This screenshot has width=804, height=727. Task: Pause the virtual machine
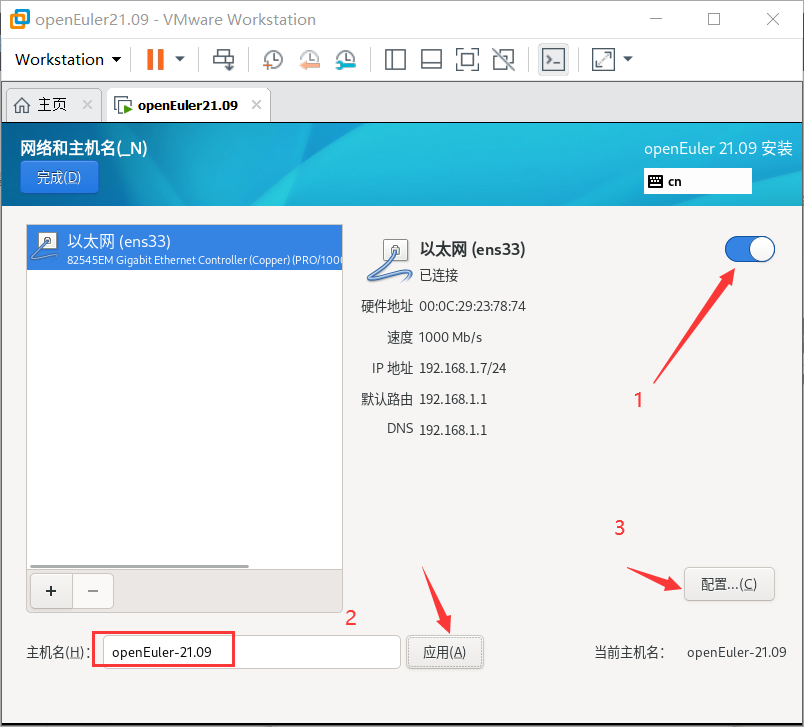[x=155, y=59]
